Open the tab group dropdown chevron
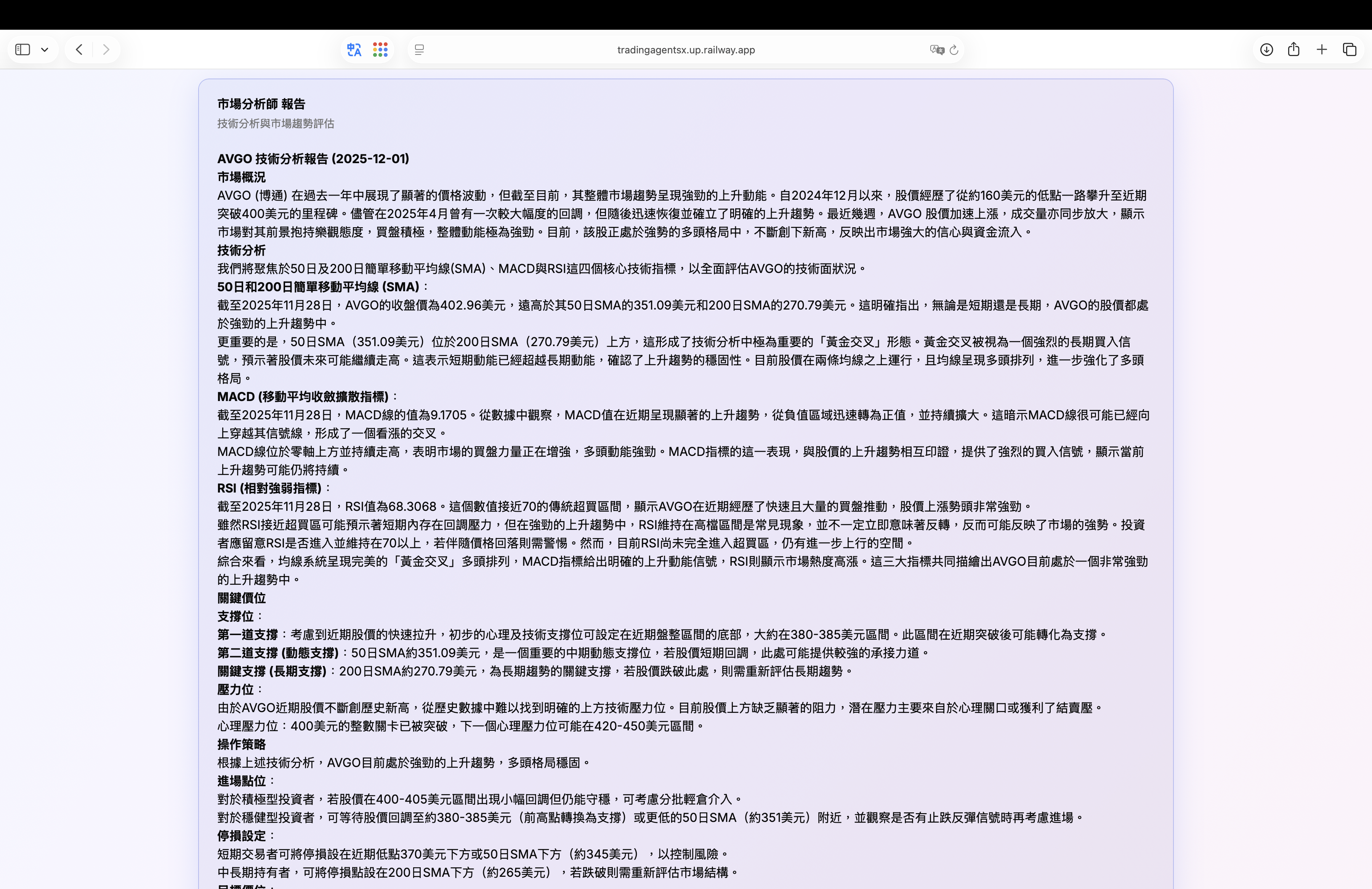 [44, 50]
